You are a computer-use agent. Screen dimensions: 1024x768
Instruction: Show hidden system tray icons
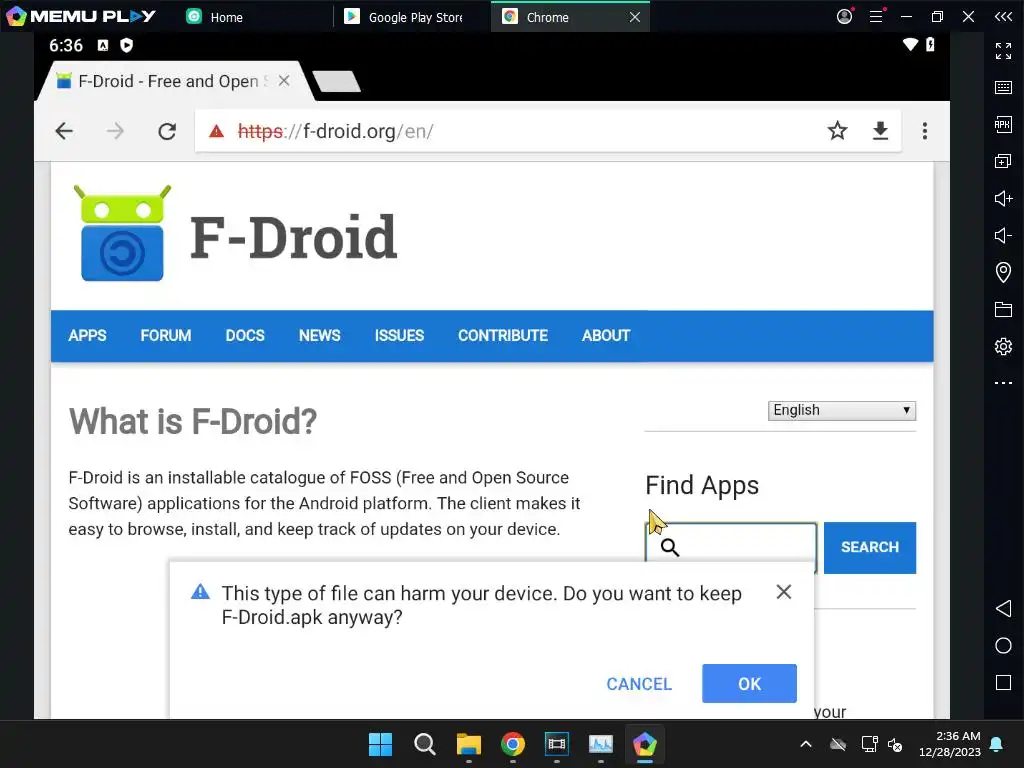[x=806, y=744]
